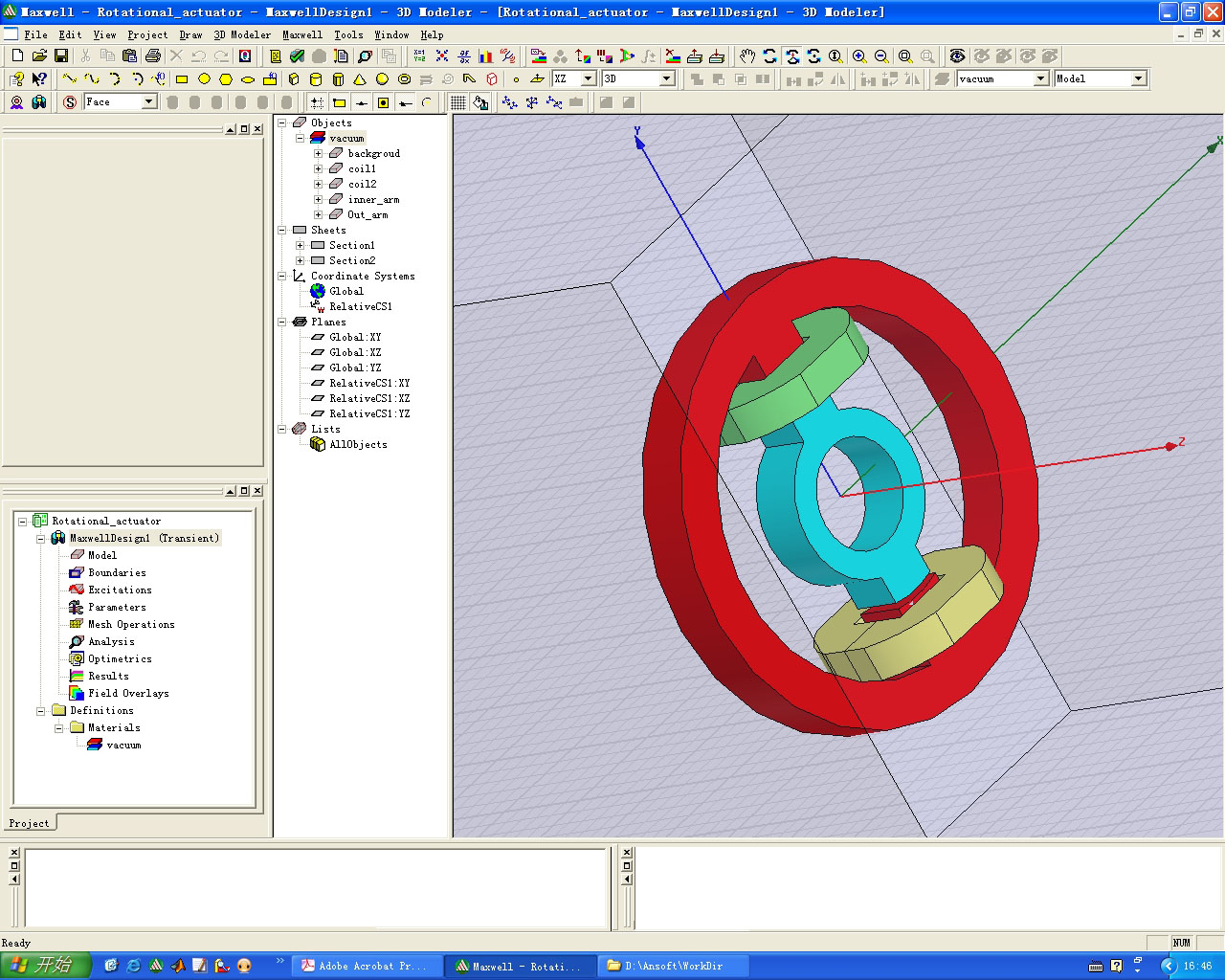The image size is (1225, 980).
Task: Toggle snap-to-vertex mode button
Action: click(x=339, y=102)
